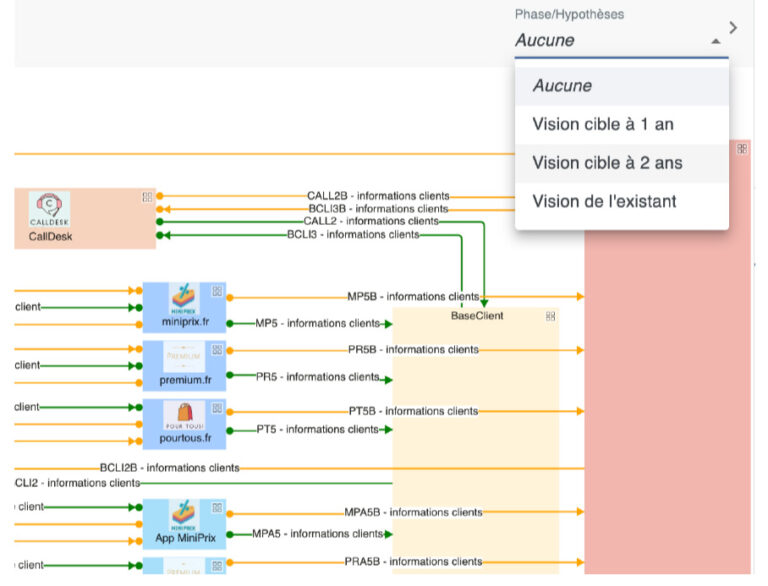This screenshot has width=768, height=586.
Task: Click flow label PR5B - informations clients
Action: [413, 350]
